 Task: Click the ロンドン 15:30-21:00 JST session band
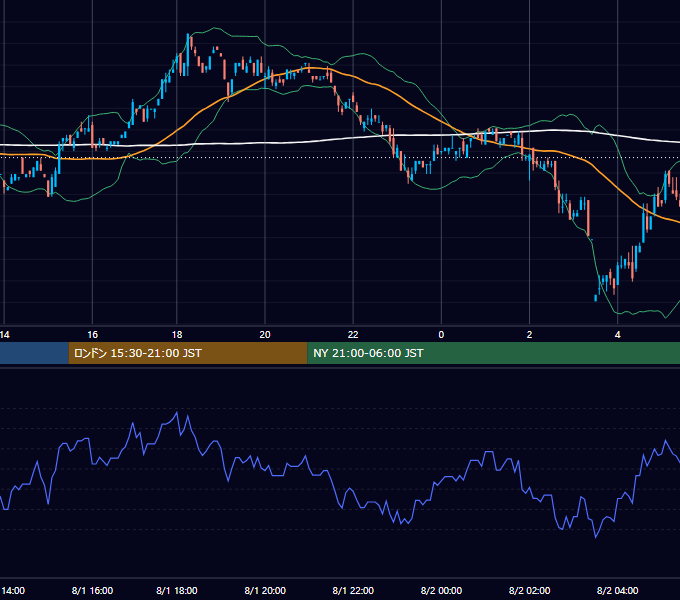tap(188, 353)
